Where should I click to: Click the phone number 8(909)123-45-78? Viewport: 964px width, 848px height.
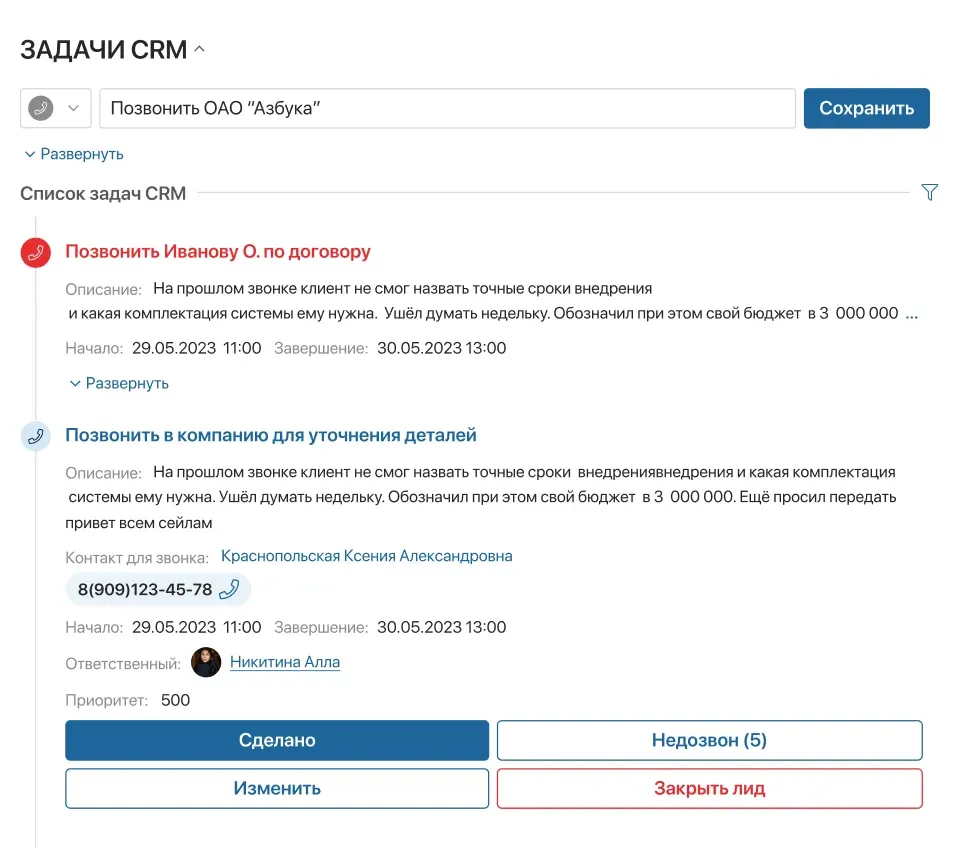coord(145,590)
